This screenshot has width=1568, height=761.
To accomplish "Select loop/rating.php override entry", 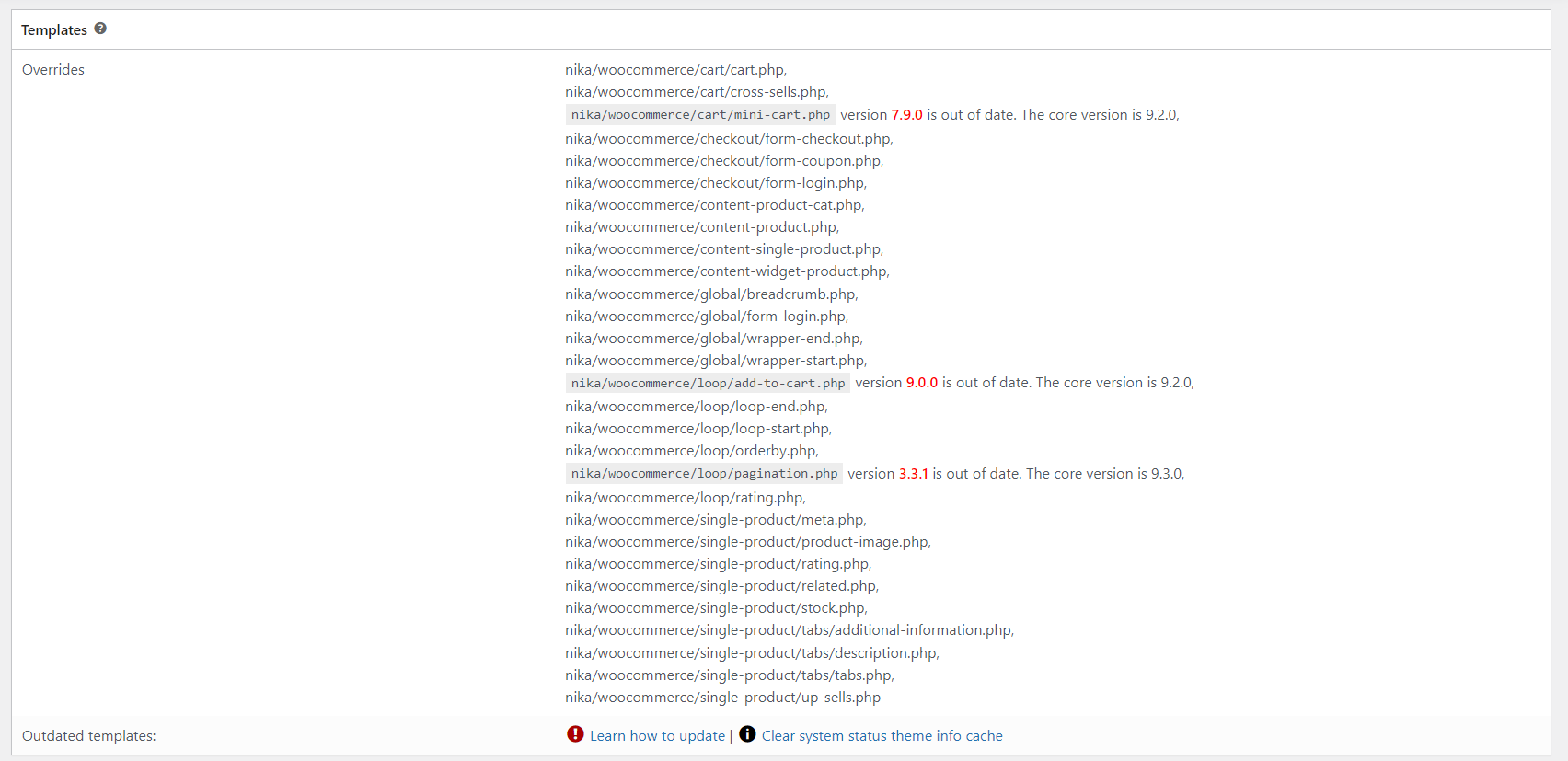I will (686, 498).
